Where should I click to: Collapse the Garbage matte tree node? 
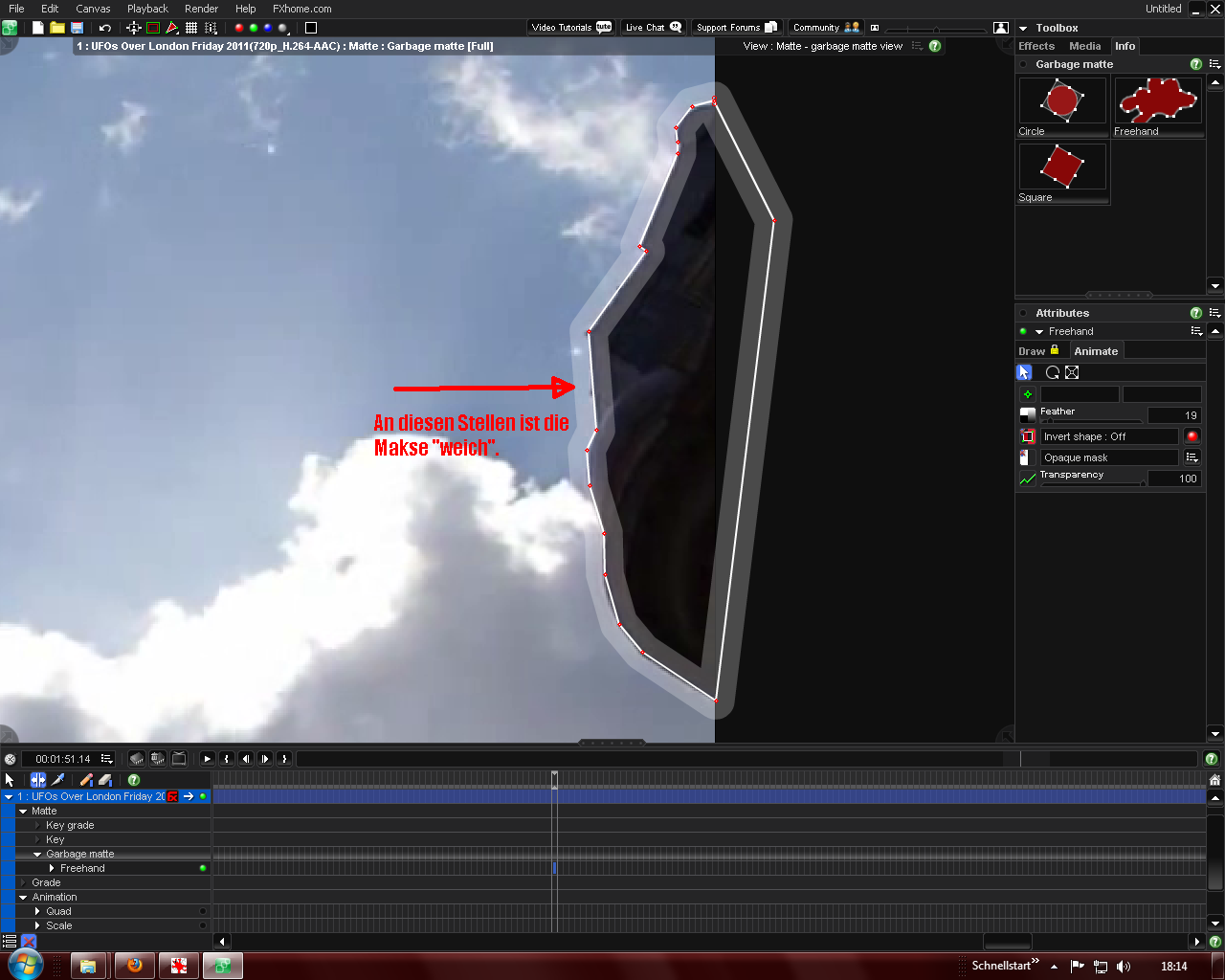pos(37,854)
